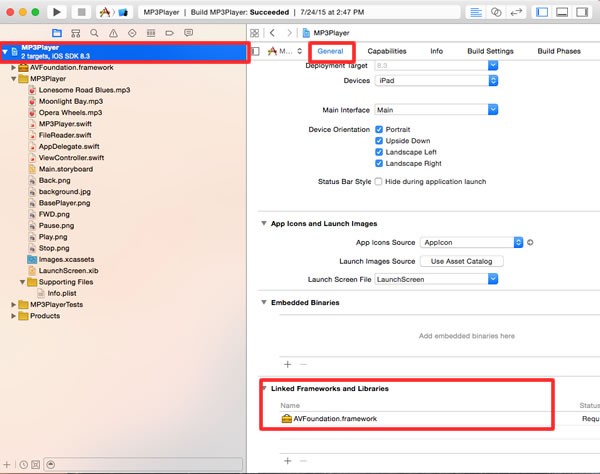Screen dimensions: 600x474
Task: Open the target selector popup
Action: [x=285, y=51]
